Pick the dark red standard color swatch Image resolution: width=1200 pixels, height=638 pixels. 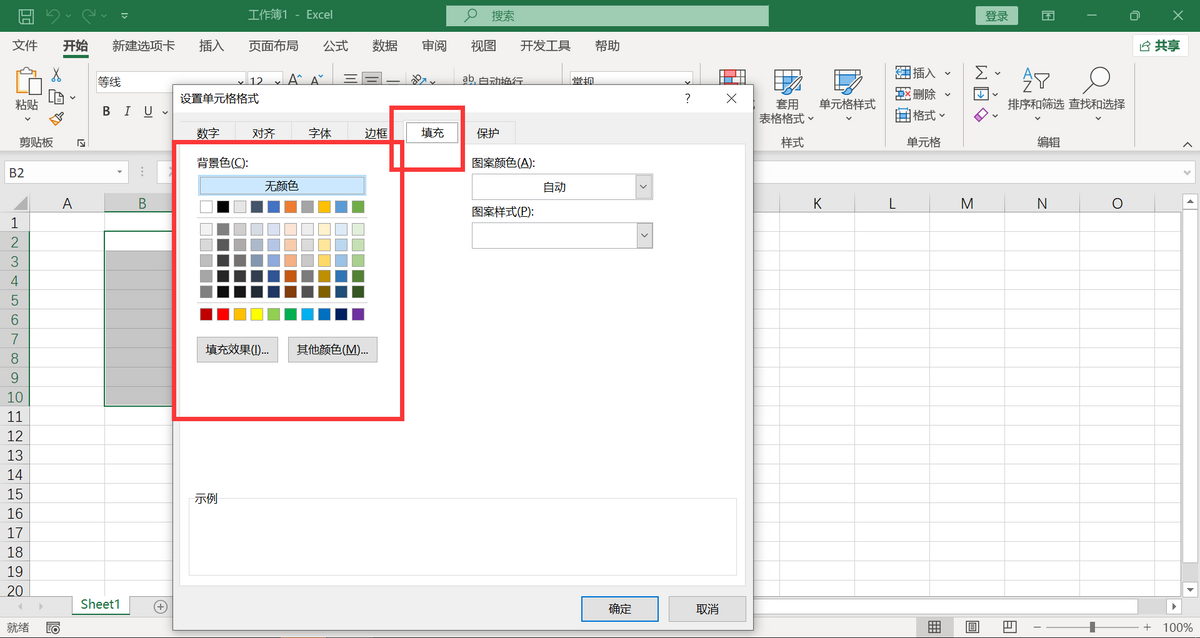[x=206, y=314]
